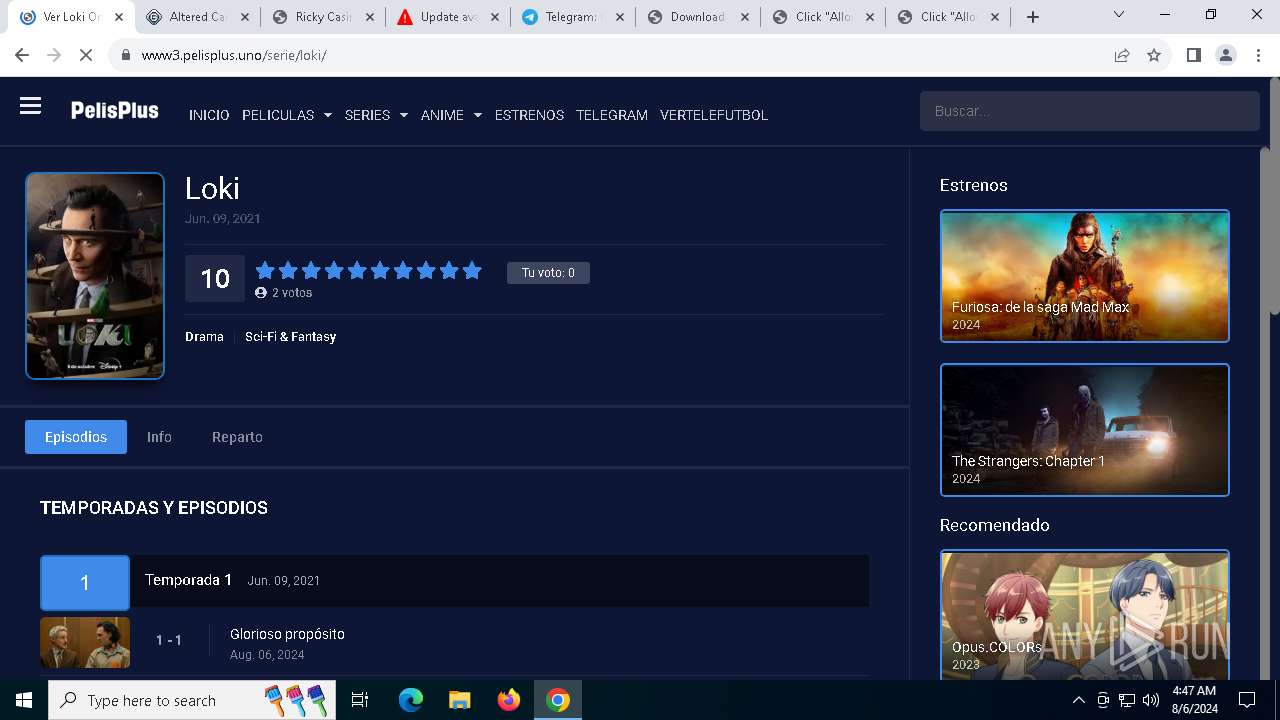Go back in browser history
The height and width of the screenshot is (720, 1280).
tap(22, 55)
